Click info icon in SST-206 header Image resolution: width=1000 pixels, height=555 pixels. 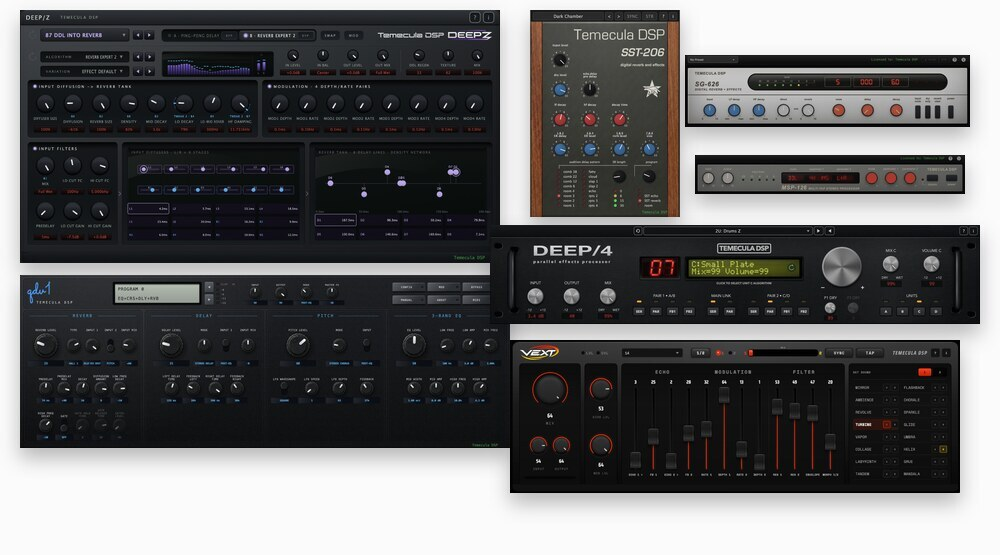[x=672, y=17]
